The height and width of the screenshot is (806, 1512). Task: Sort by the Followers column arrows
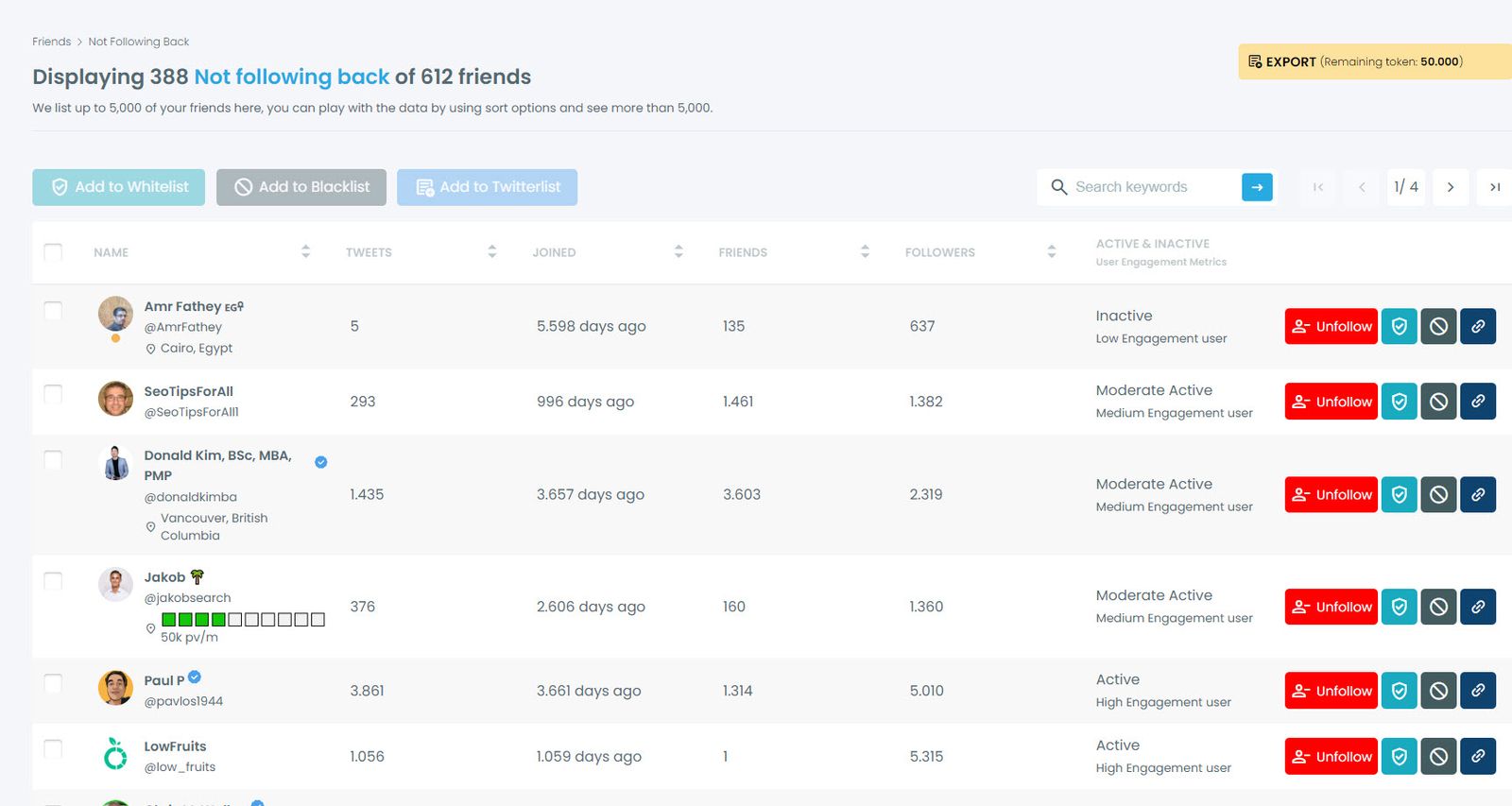coord(1051,252)
